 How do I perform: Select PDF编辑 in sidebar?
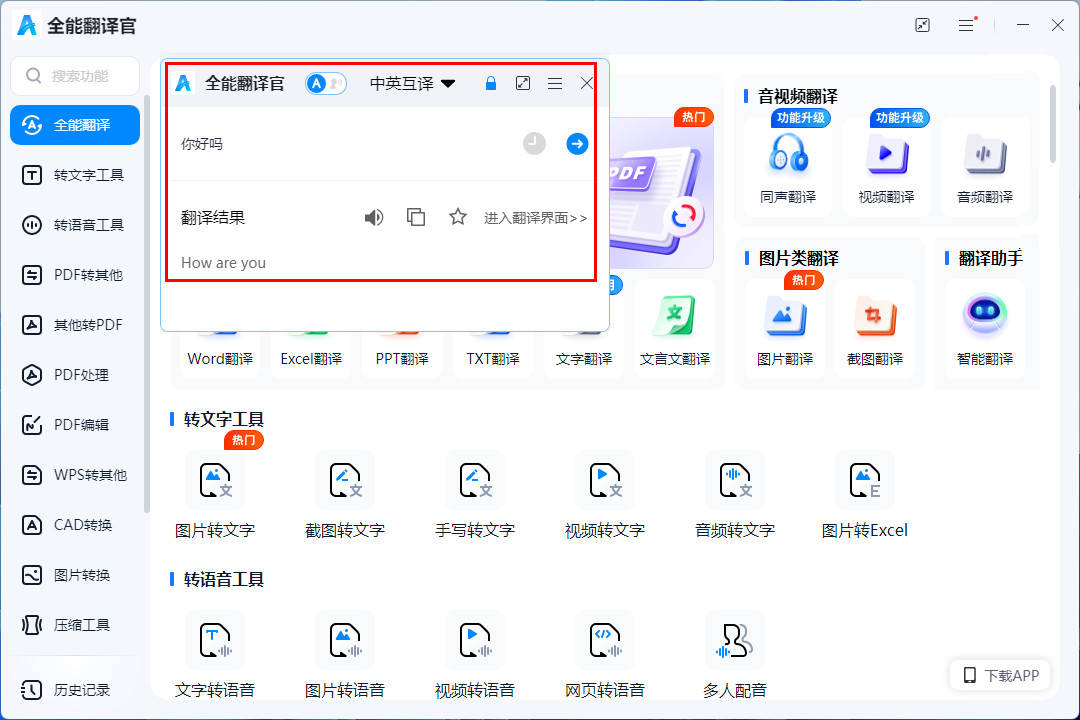tap(75, 424)
